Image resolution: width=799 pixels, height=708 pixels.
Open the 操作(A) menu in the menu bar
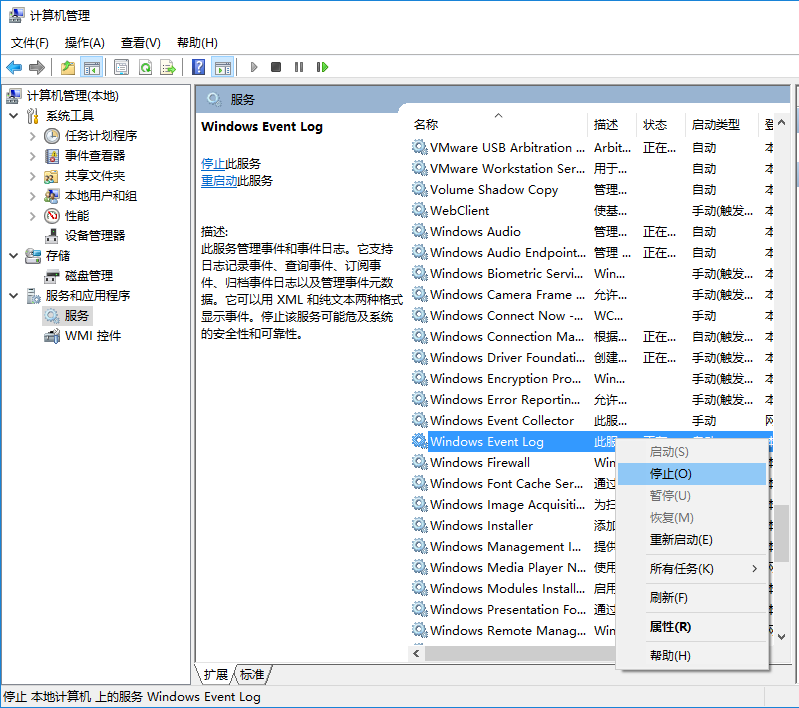coord(84,43)
